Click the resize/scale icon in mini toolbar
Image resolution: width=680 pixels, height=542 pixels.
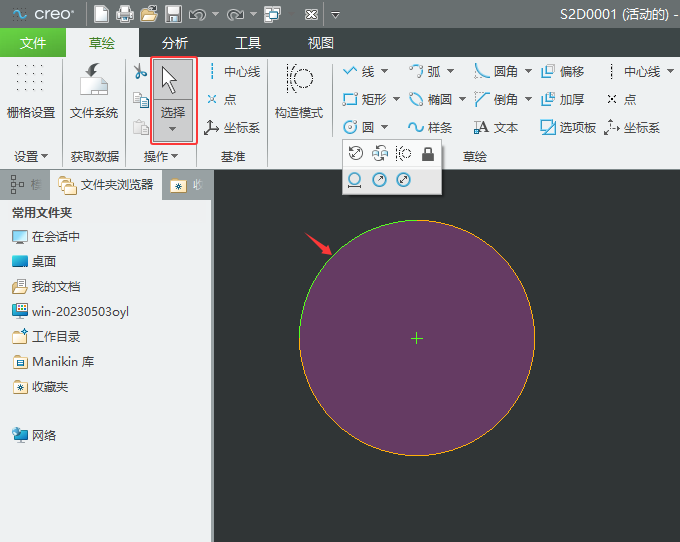(x=356, y=153)
